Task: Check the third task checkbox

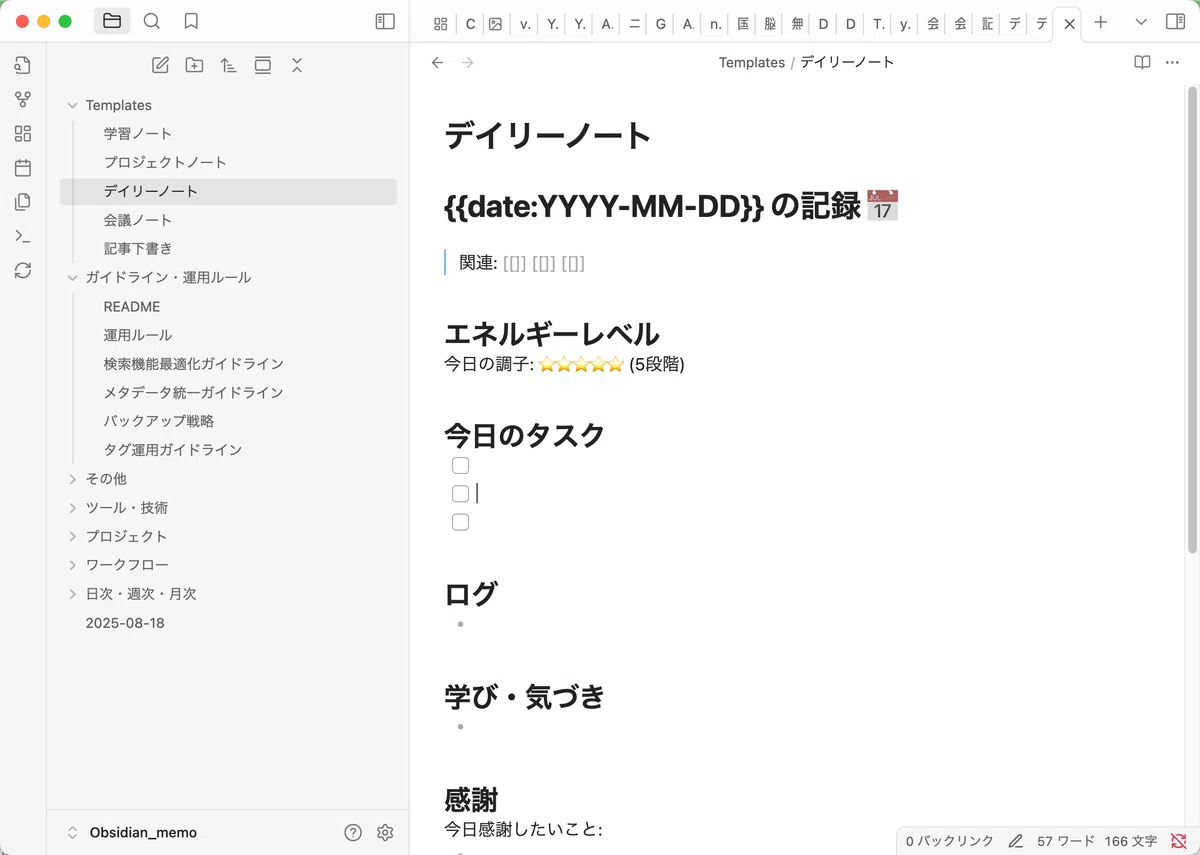Action: (x=460, y=522)
